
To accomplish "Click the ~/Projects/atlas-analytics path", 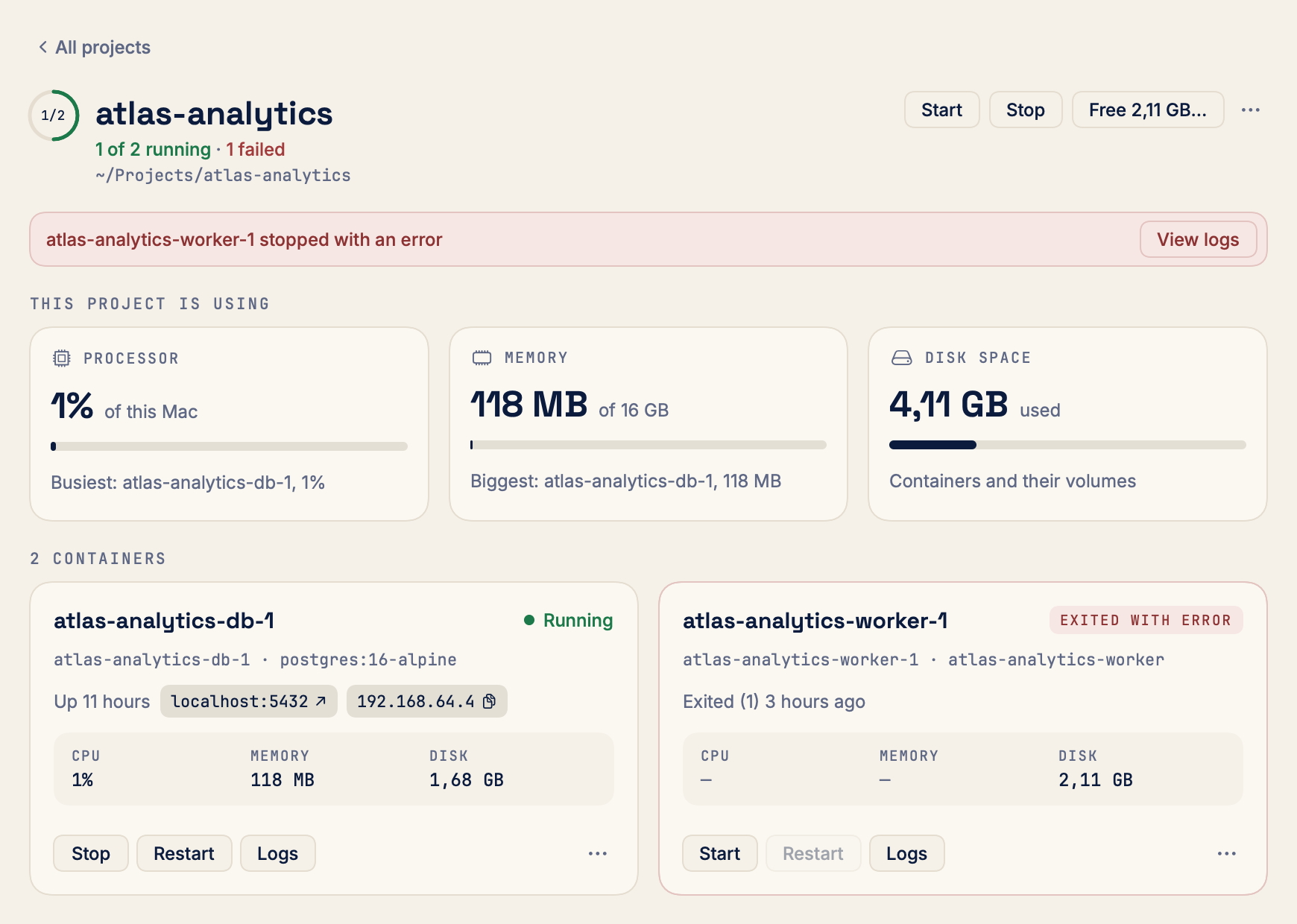I will [x=223, y=175].
